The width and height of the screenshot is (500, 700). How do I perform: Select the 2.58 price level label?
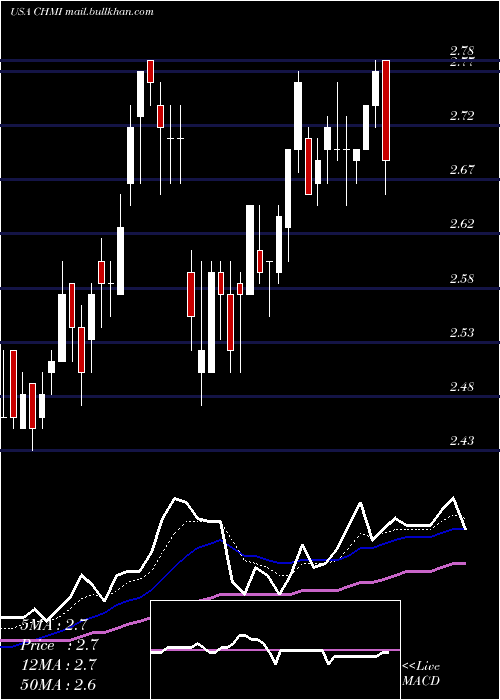tap(462, 279)
